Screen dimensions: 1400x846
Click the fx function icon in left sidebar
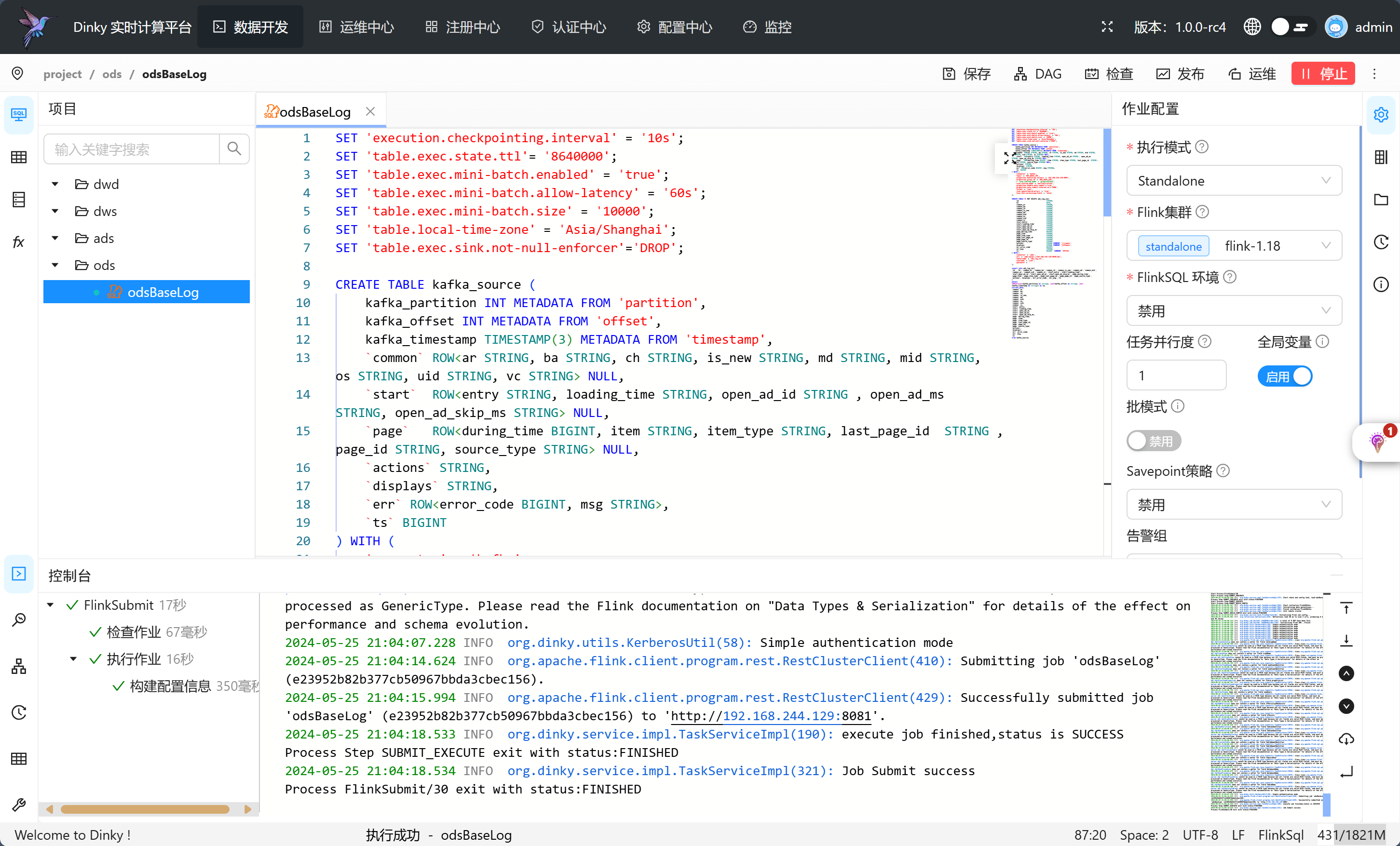[x=19, y=242]
